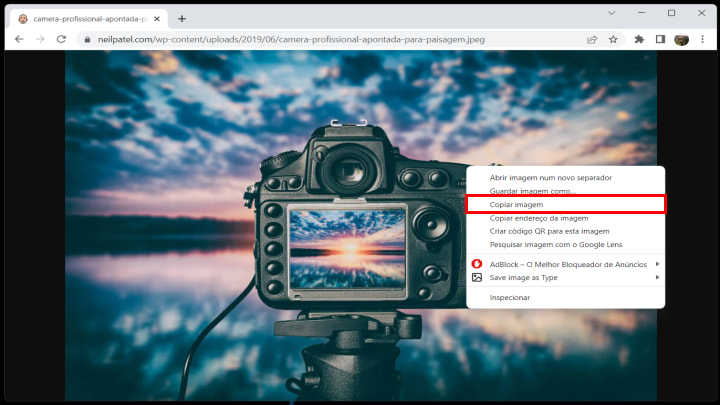Close the browser window
This screenshot has width=720, height=405.
[x=702, y=13]
